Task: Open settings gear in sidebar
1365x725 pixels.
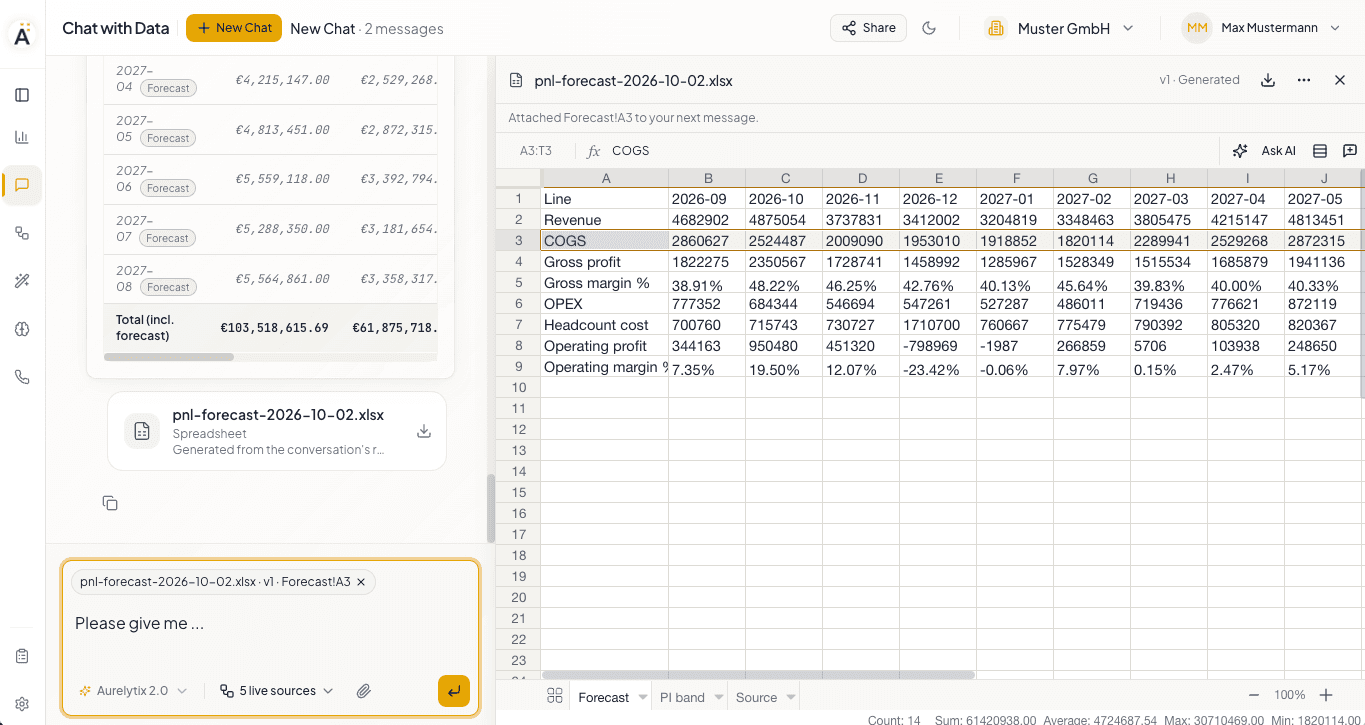Action: click(22, 704)
